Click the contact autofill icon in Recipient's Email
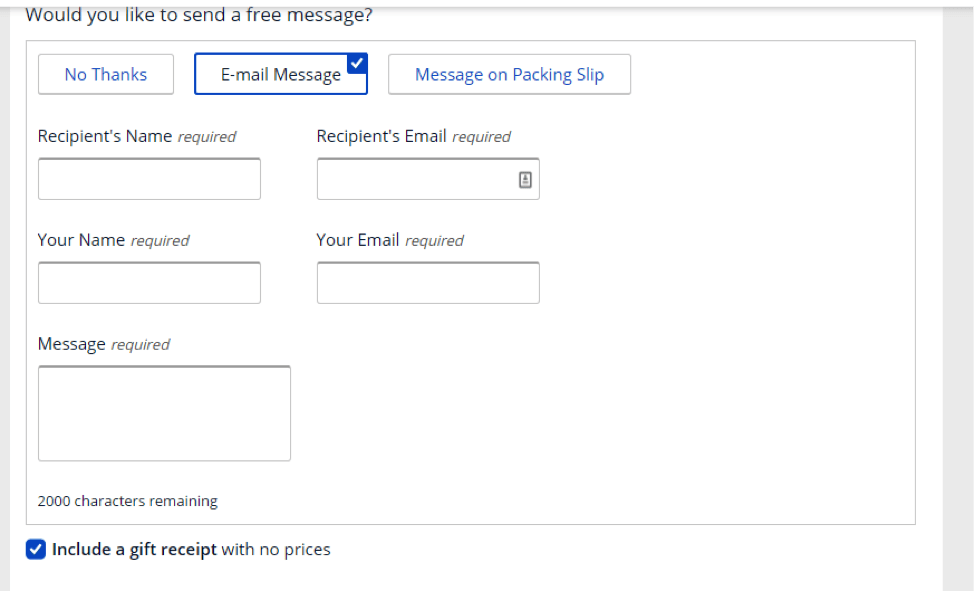 point(525,180)
